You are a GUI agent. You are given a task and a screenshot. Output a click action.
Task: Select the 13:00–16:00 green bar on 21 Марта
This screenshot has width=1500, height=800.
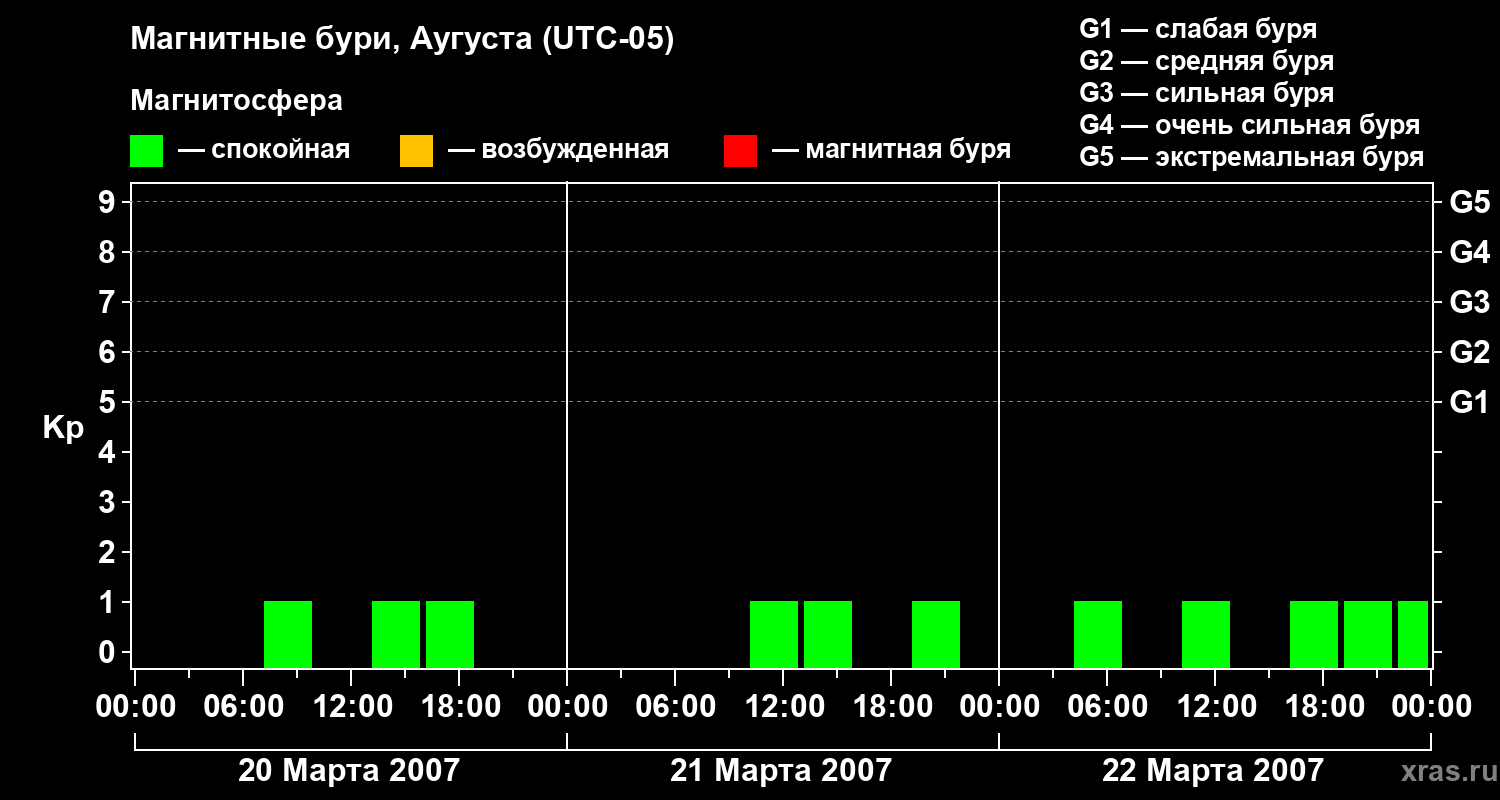[x=828, y=634]
